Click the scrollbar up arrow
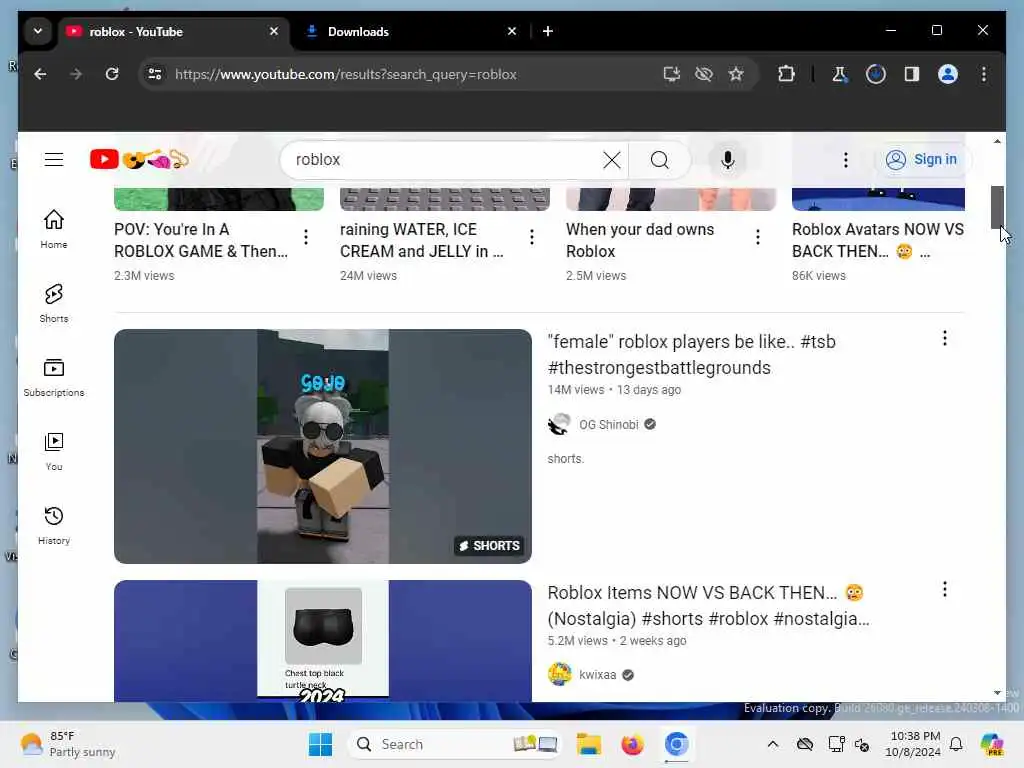 point(997,141)
